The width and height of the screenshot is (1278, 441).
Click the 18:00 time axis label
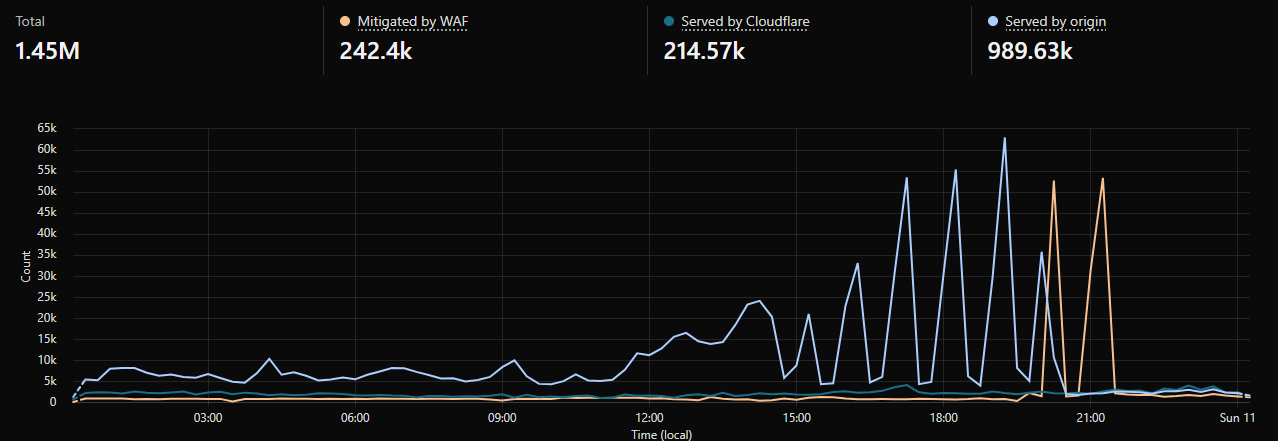[x=944, y=416]
